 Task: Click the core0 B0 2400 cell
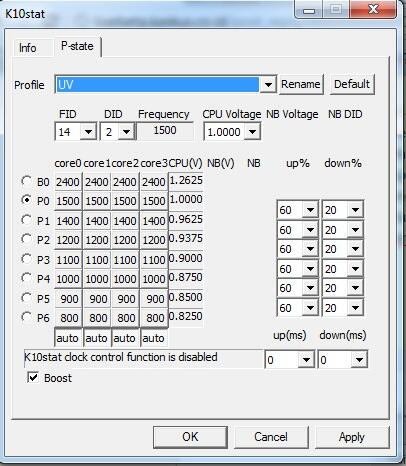pyautogui.click(x=68, y=182)
